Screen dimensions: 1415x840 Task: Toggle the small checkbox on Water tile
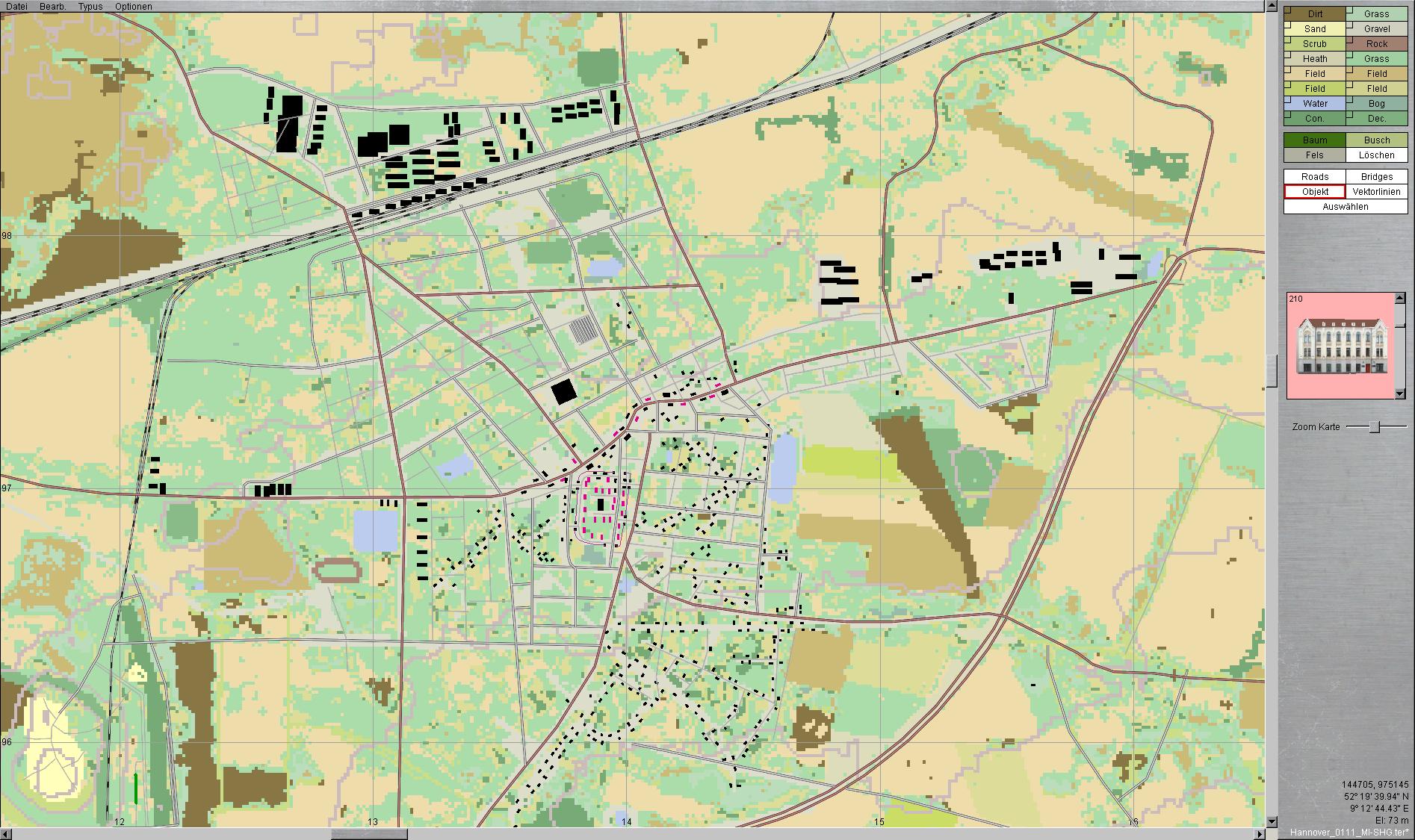click(x=1288, y=100)
